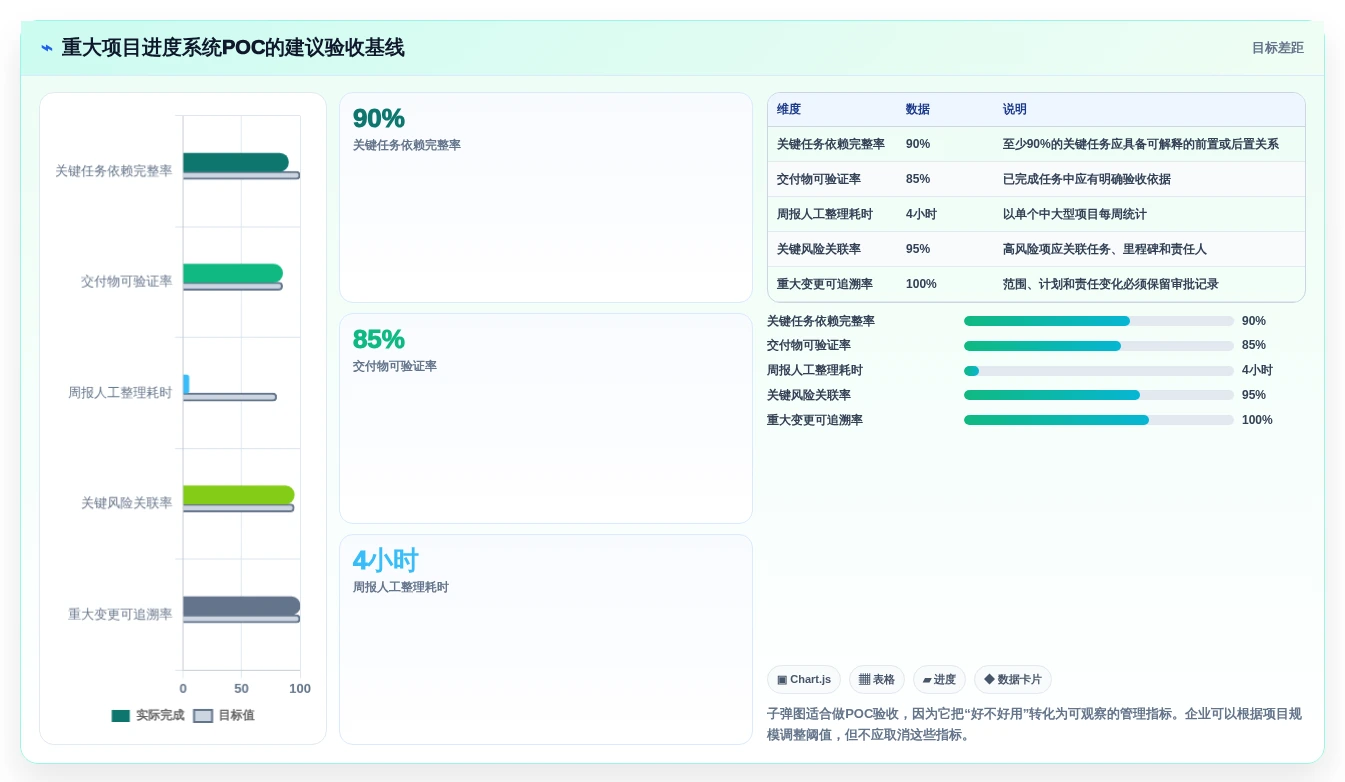This screenshot has height=782, width=1345.
Task: Click the 85% data card value
Action: (x=379, y=340)
